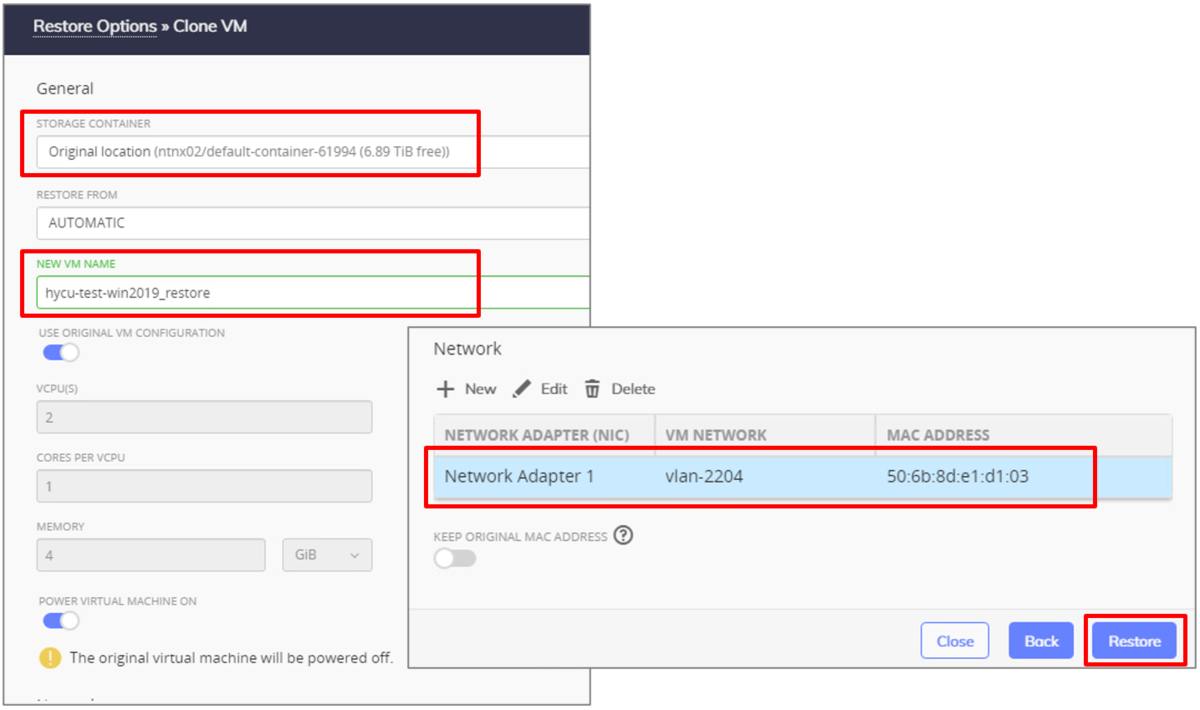Click the Edit network adapter label
This screenshot has height=710, width=1200.
554,389
